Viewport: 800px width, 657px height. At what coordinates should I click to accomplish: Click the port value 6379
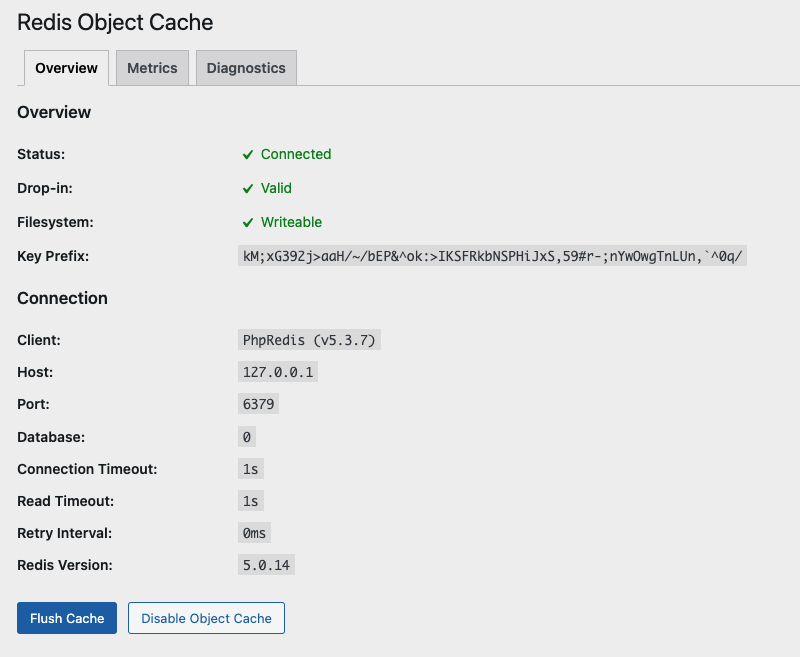(x=258, y=404)
